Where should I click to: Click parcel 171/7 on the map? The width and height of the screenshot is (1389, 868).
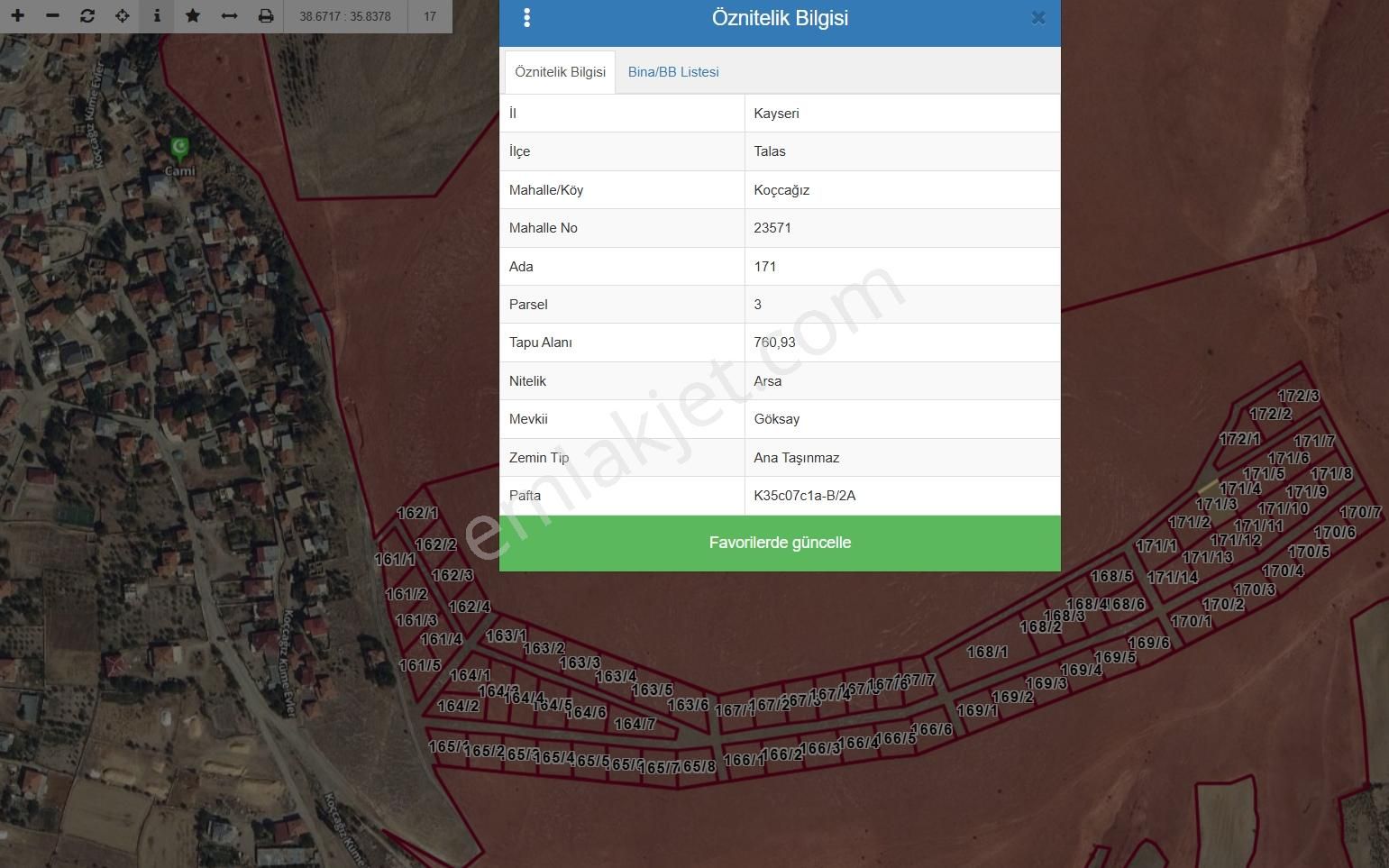(x=1313, y=441)
